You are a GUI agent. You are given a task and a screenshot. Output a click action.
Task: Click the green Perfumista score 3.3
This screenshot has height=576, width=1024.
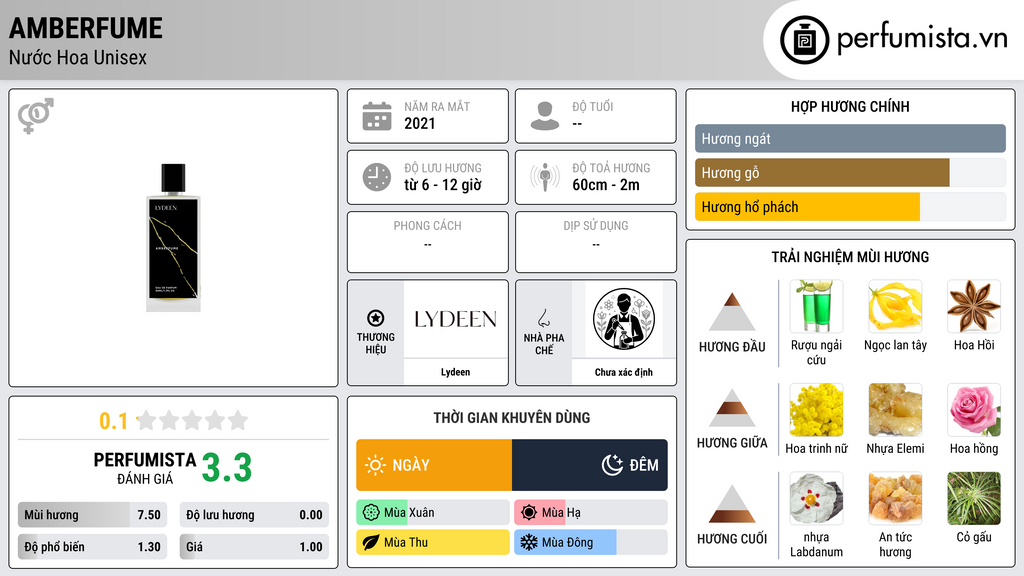coord(227,468)
